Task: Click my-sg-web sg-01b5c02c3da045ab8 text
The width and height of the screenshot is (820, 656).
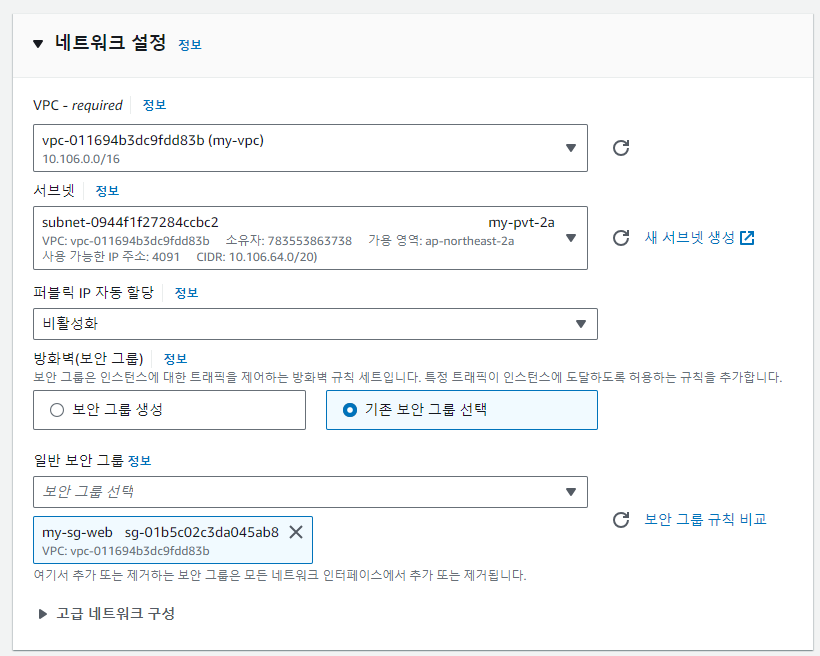Action: (x=161, y=533)
